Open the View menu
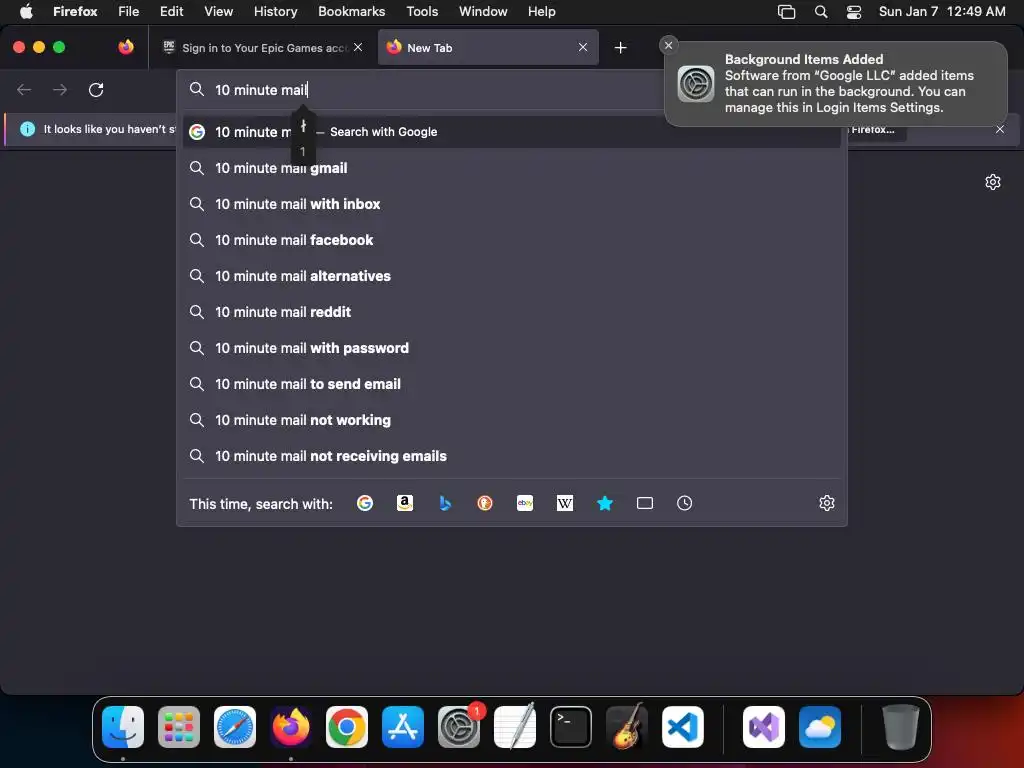Viewport: 1024px width, 768px height. pyautogui.click(x=218, y=11)
